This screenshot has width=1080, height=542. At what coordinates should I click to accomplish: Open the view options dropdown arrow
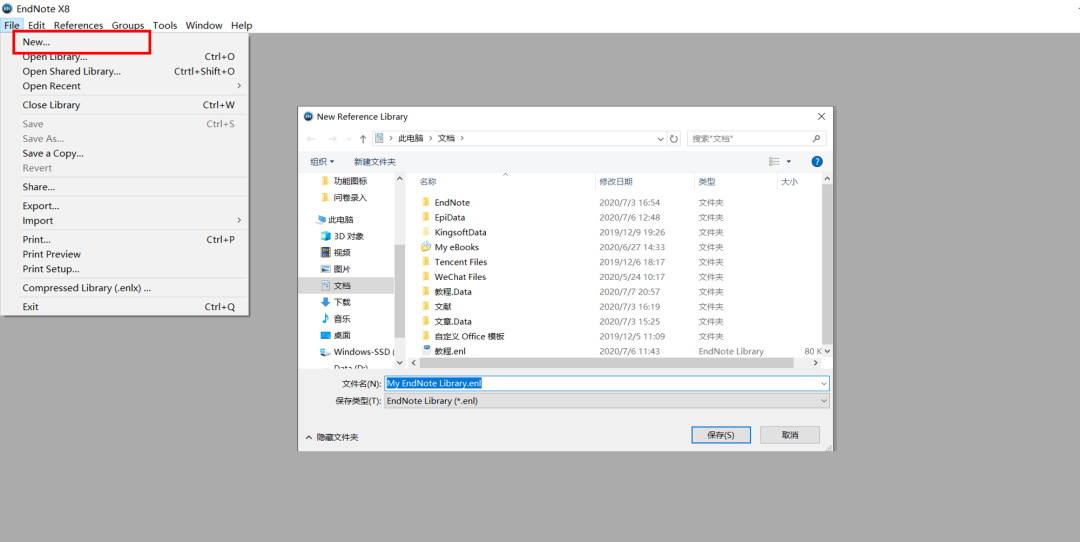tap(789, 161)
